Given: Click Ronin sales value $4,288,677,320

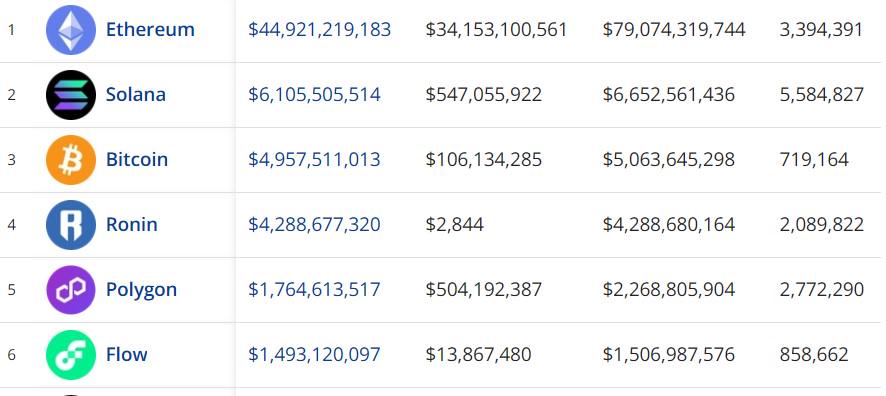Looking at the screenshot, I should (314, 225).
